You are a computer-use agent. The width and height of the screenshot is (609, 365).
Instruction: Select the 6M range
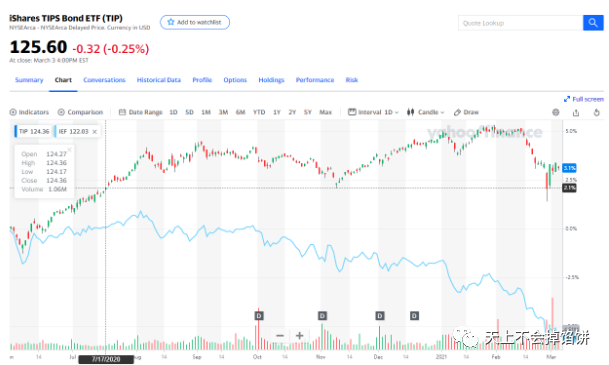240,112
